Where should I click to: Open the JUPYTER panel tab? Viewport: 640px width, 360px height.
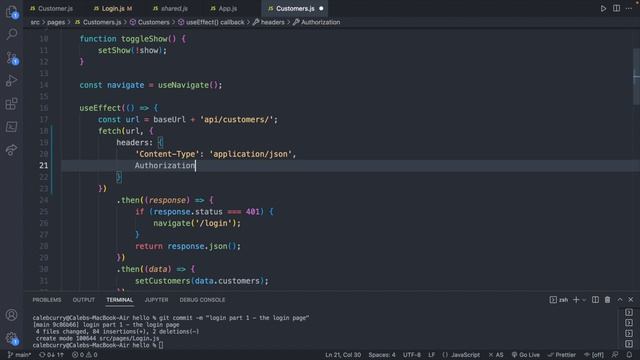pyautogui.click(x=156, y=300)
